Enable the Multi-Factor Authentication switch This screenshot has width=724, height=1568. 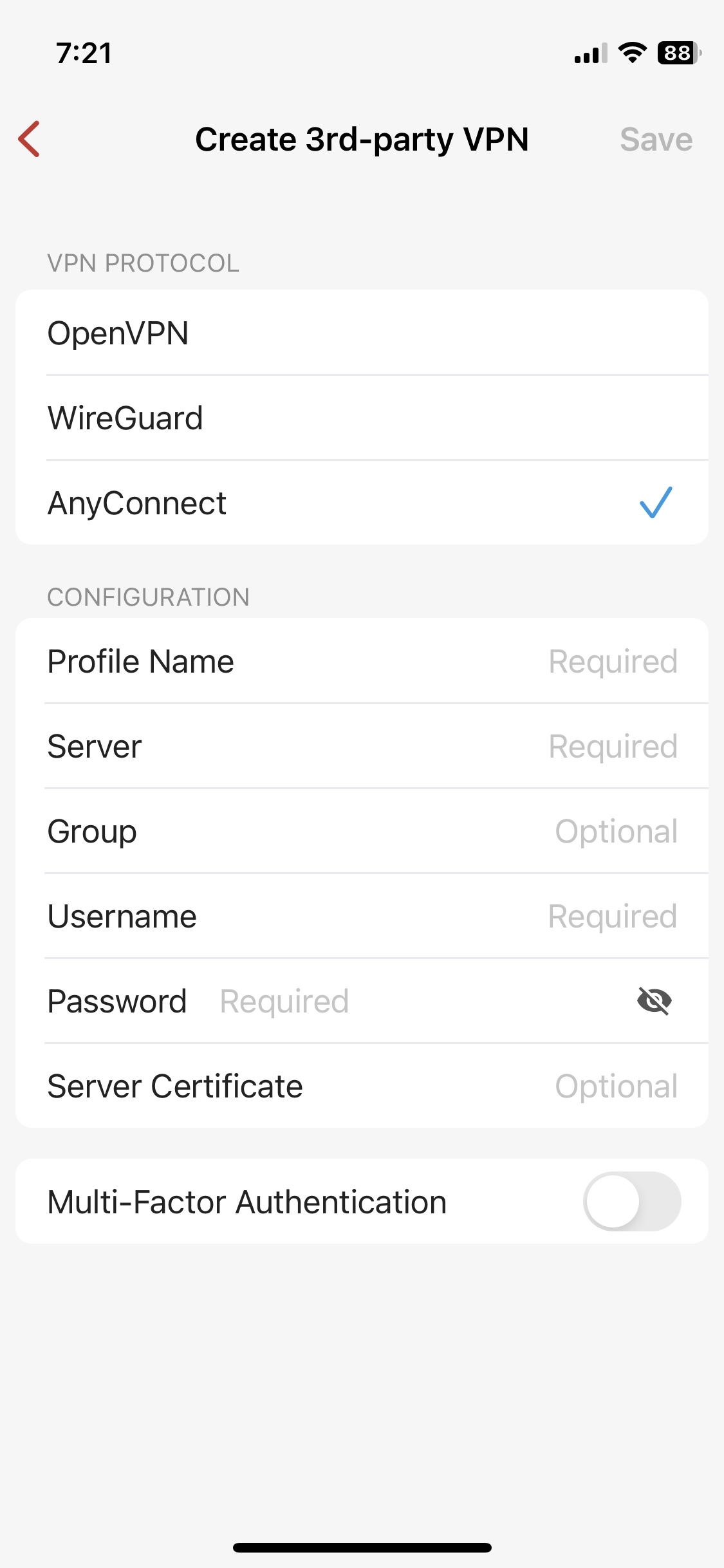click(632, 1201)
